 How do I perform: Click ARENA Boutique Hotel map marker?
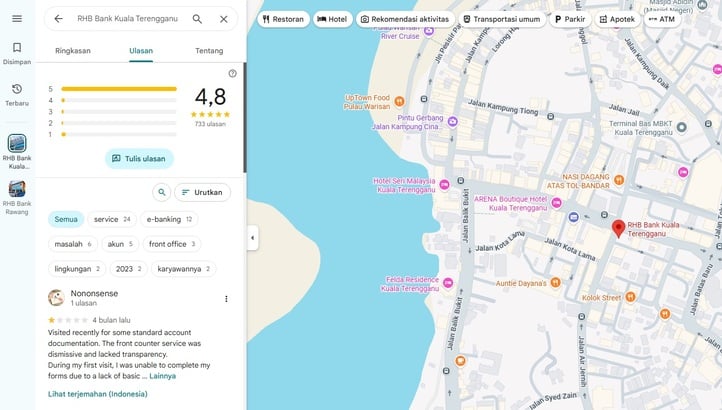[x=557, y=203]
